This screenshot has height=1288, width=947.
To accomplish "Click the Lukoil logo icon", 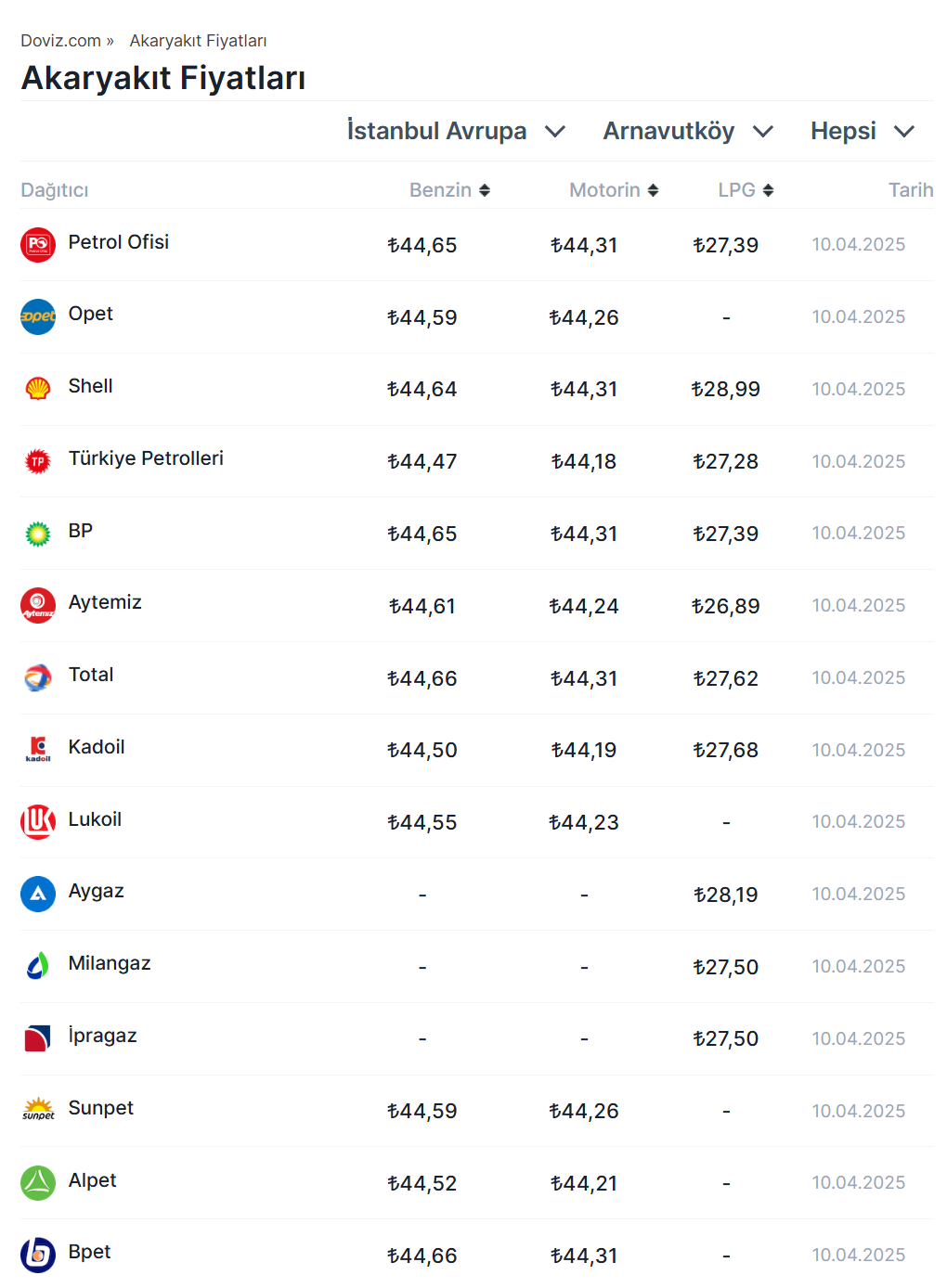I will (x=38, y=822).
